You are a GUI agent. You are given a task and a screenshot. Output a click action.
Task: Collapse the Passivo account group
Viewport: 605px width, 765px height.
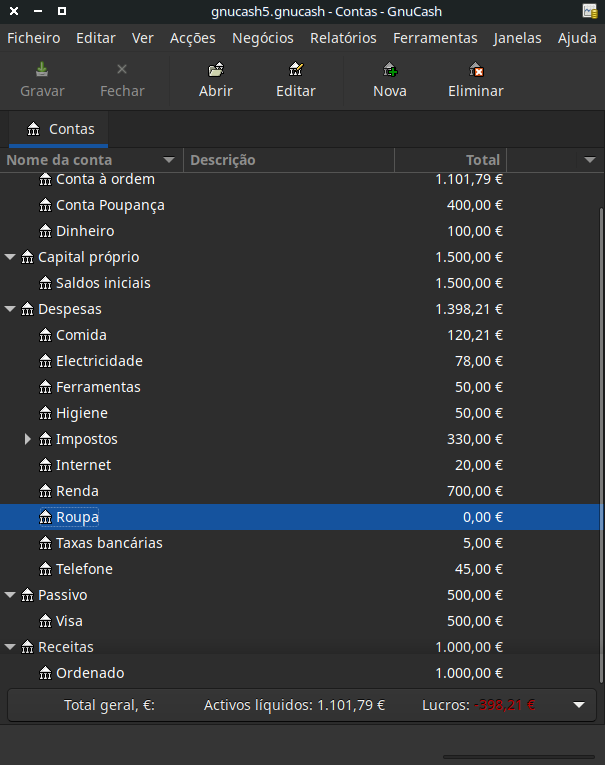coord(11,595)
